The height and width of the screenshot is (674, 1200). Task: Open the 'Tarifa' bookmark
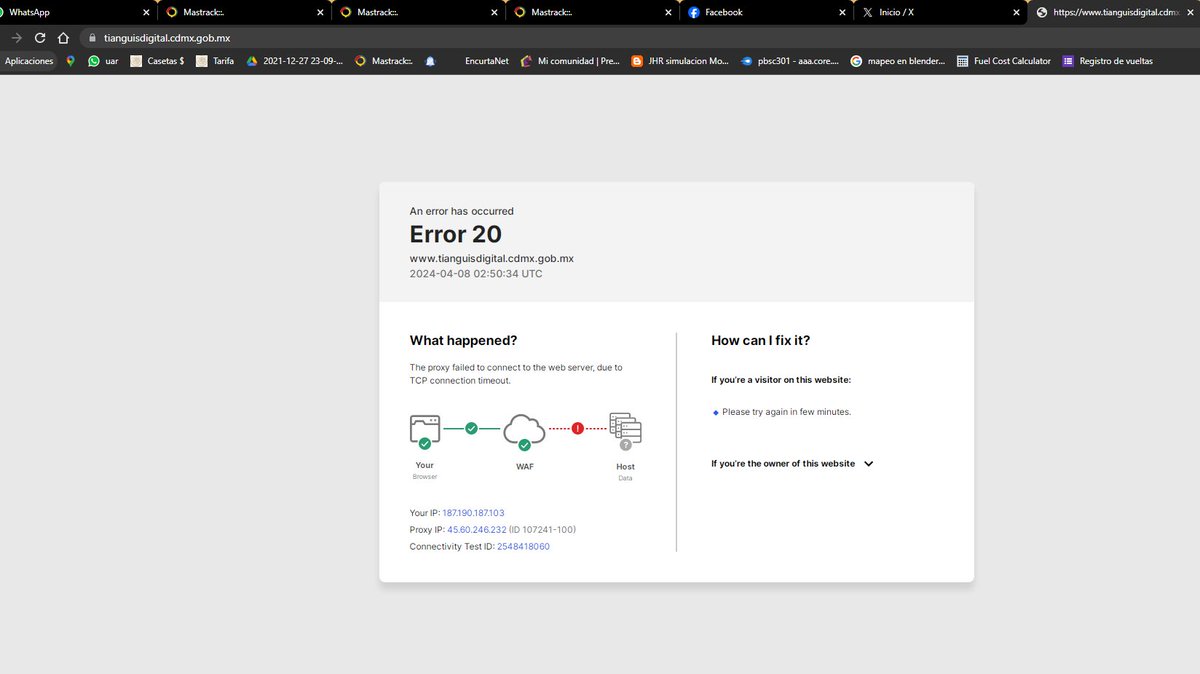point(215,61)
